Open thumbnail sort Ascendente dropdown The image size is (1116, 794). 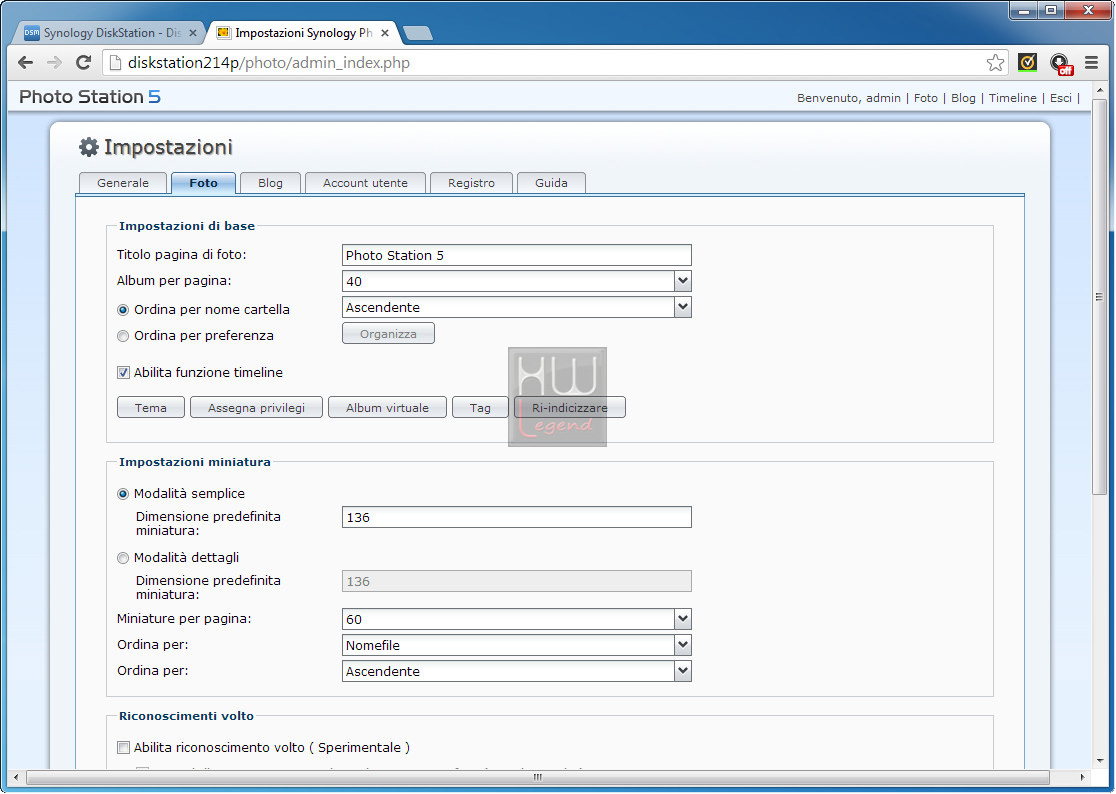[517, 671]
